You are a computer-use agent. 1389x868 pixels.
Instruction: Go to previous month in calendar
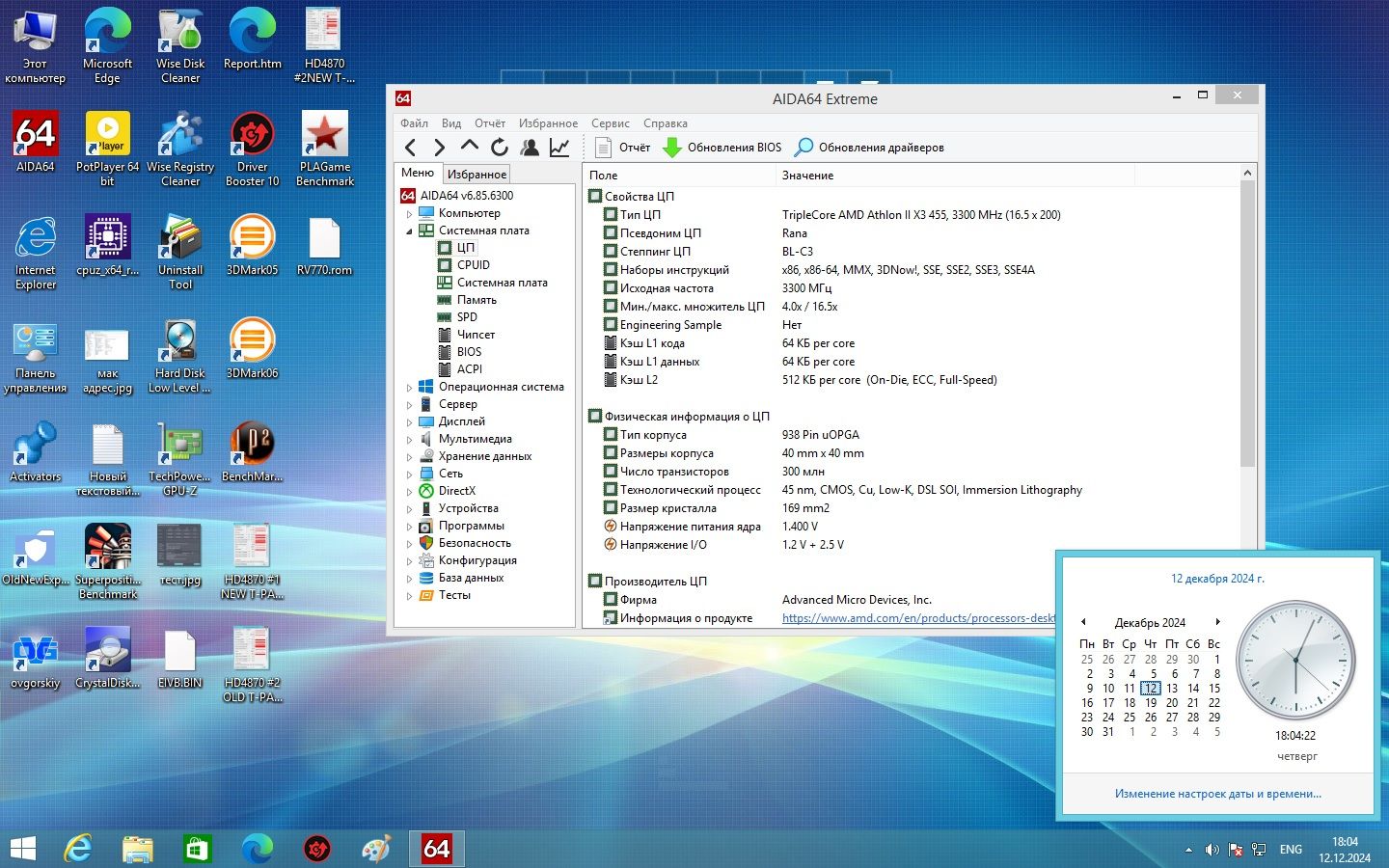tap(1083, 622)
